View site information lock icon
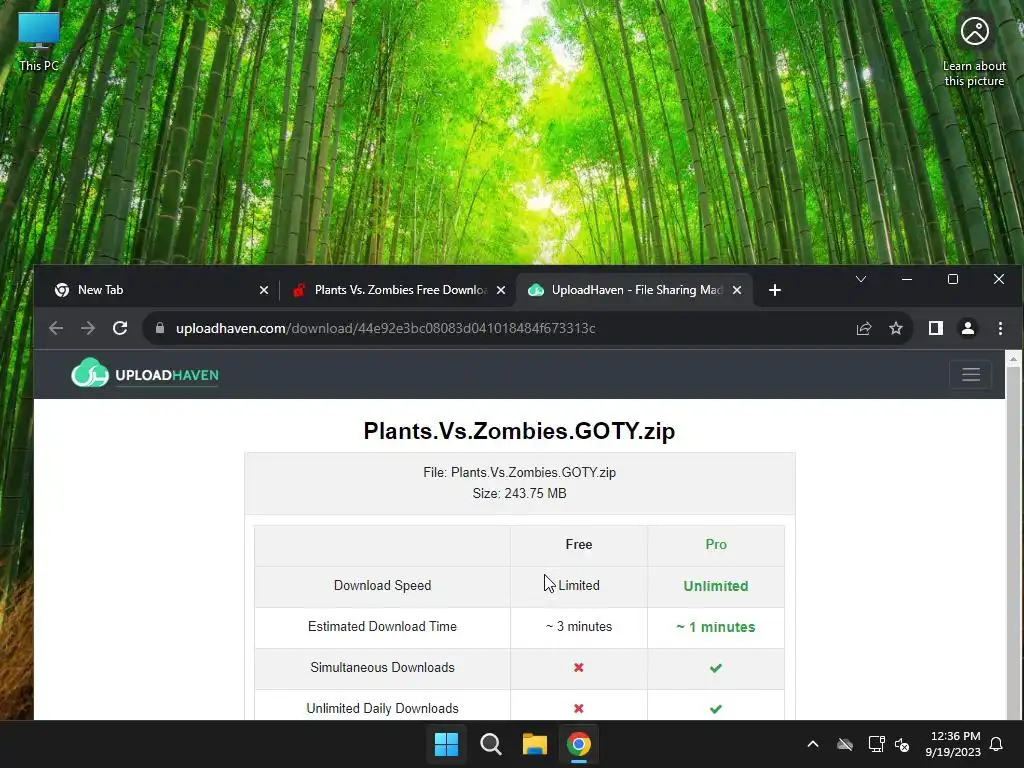 160,328
